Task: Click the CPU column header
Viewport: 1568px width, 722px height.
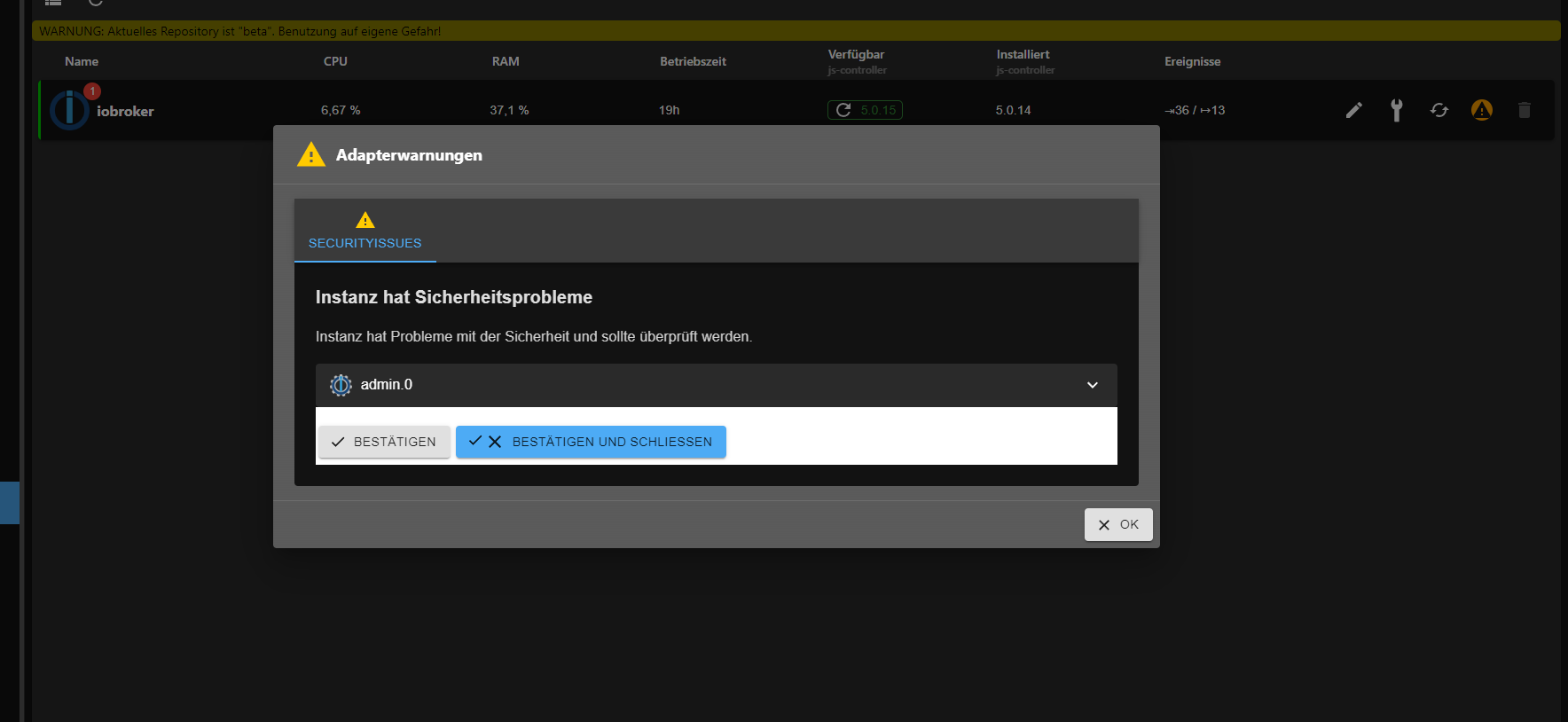Action: (x=335, y=61)
